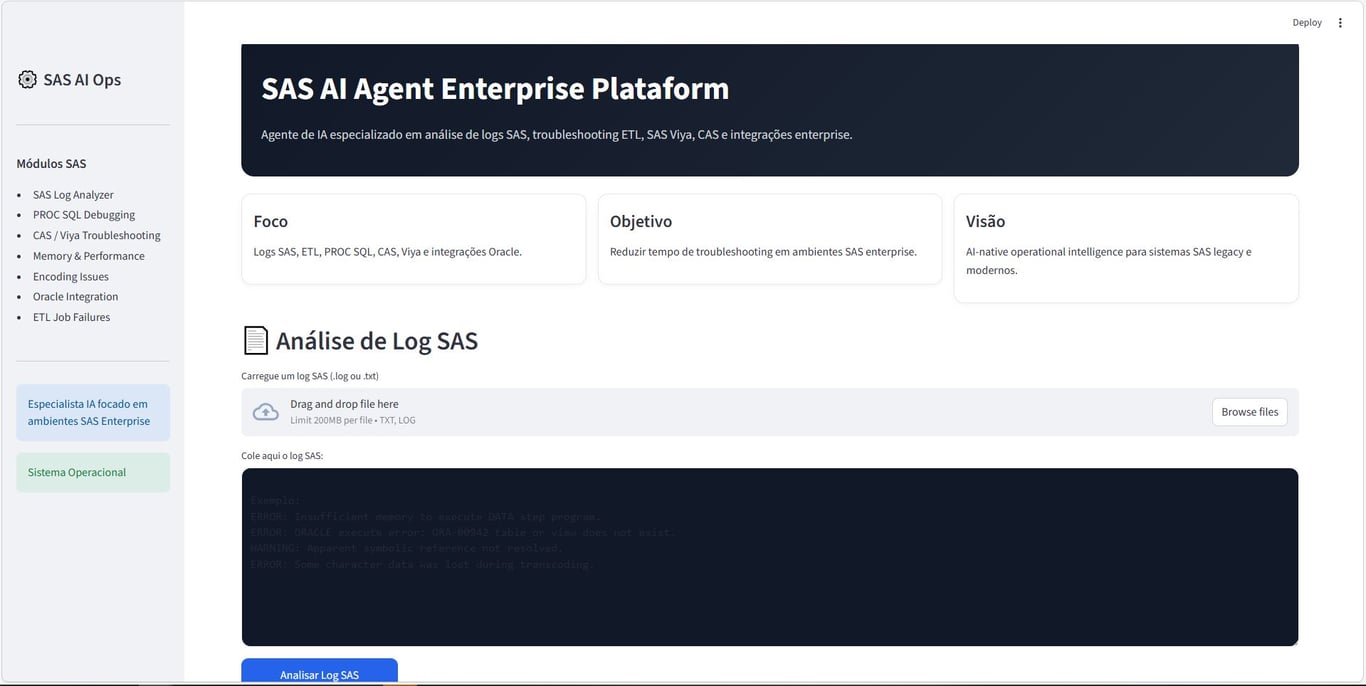Click the Análise de Log SAS heading
The image size is (1366, 686).
tap(377, 341)
